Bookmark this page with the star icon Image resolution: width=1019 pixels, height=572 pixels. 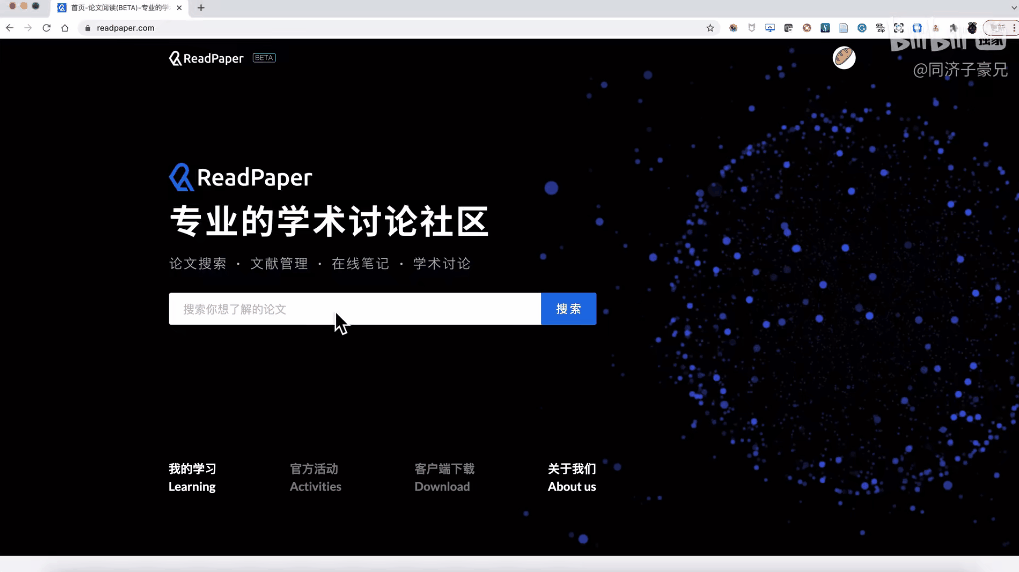tap(710, 28)
